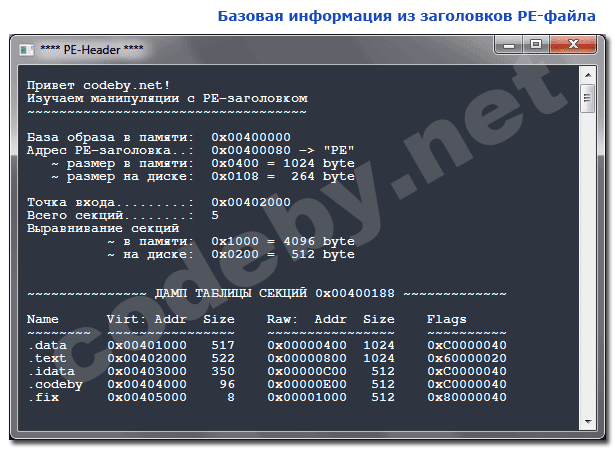Click the 'Name' column header

[42, 319]
